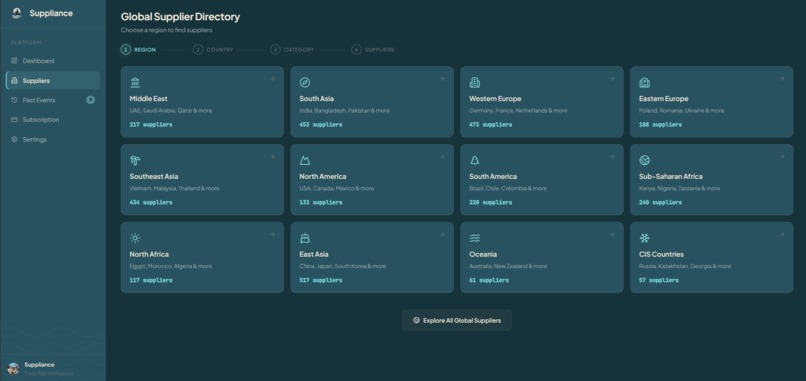This screenshot has height=381, width=806.
Task: Go to Subscription in the sidebar
Action: [x=53, y=120]
